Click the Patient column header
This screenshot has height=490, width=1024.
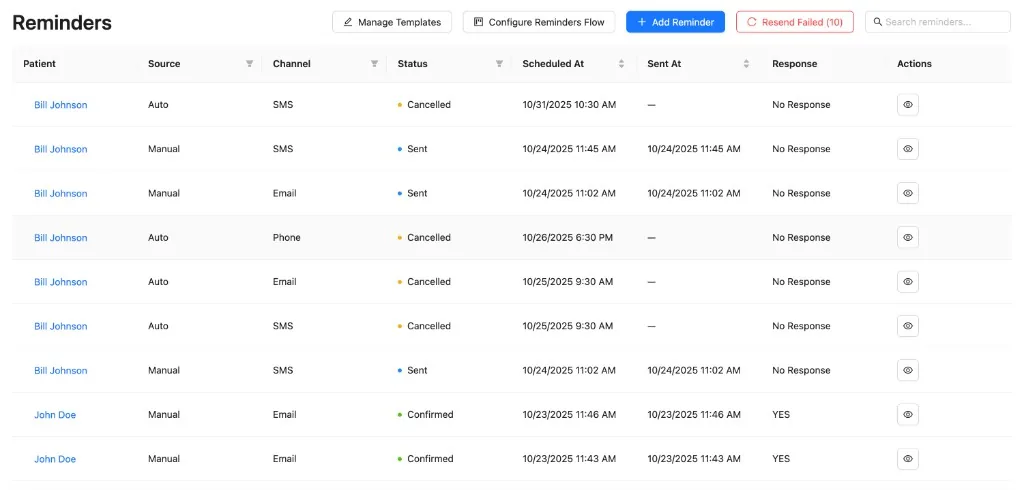40,64
